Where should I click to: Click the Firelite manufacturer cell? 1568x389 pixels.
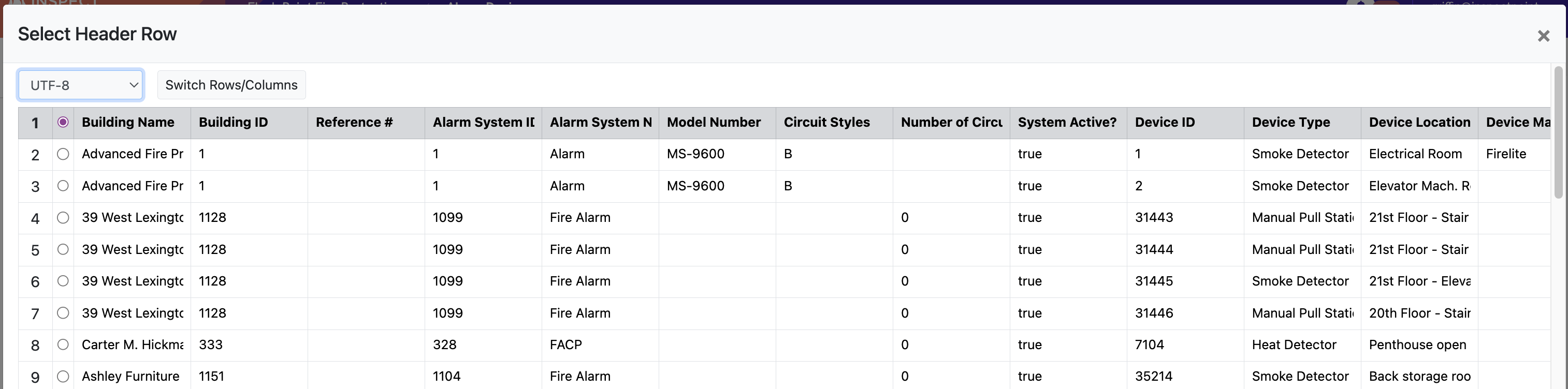point(1515,154)
